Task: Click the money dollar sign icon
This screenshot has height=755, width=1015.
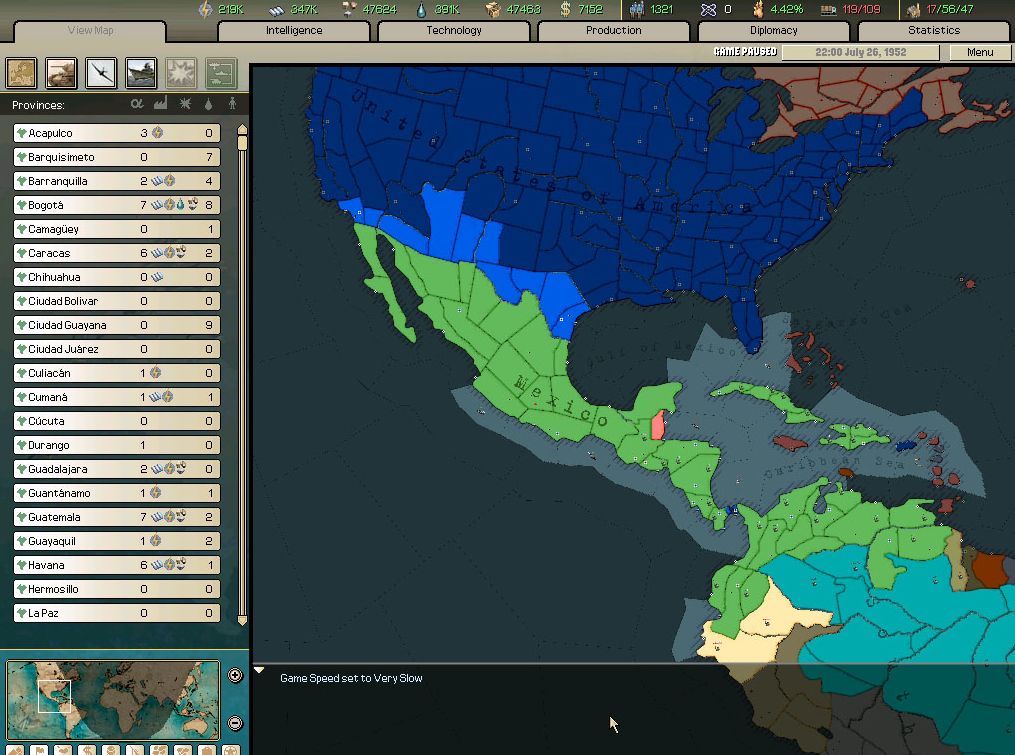Action: tap(565, 9)
